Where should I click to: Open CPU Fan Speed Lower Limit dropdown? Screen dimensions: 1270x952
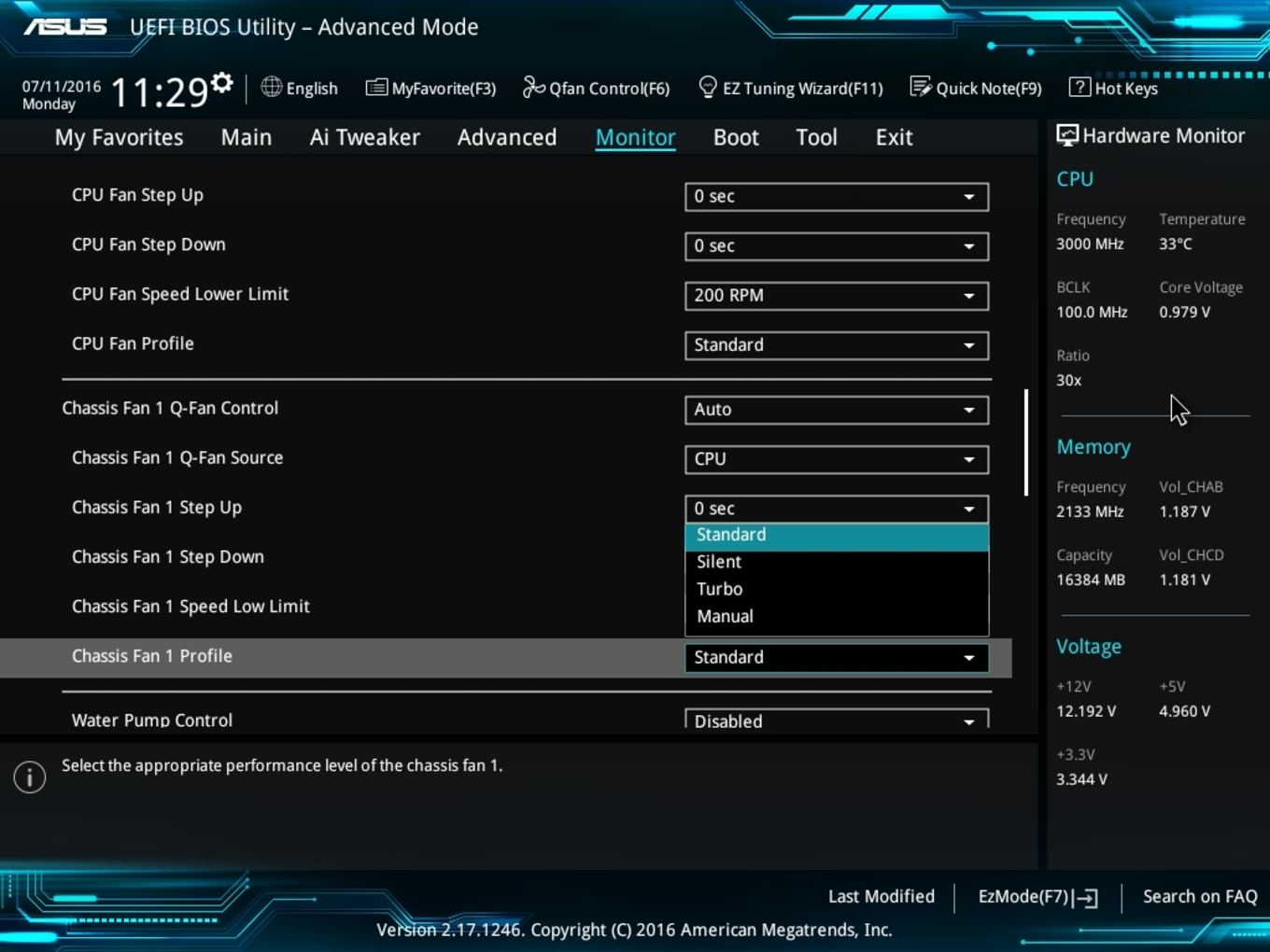click(837, 296)
